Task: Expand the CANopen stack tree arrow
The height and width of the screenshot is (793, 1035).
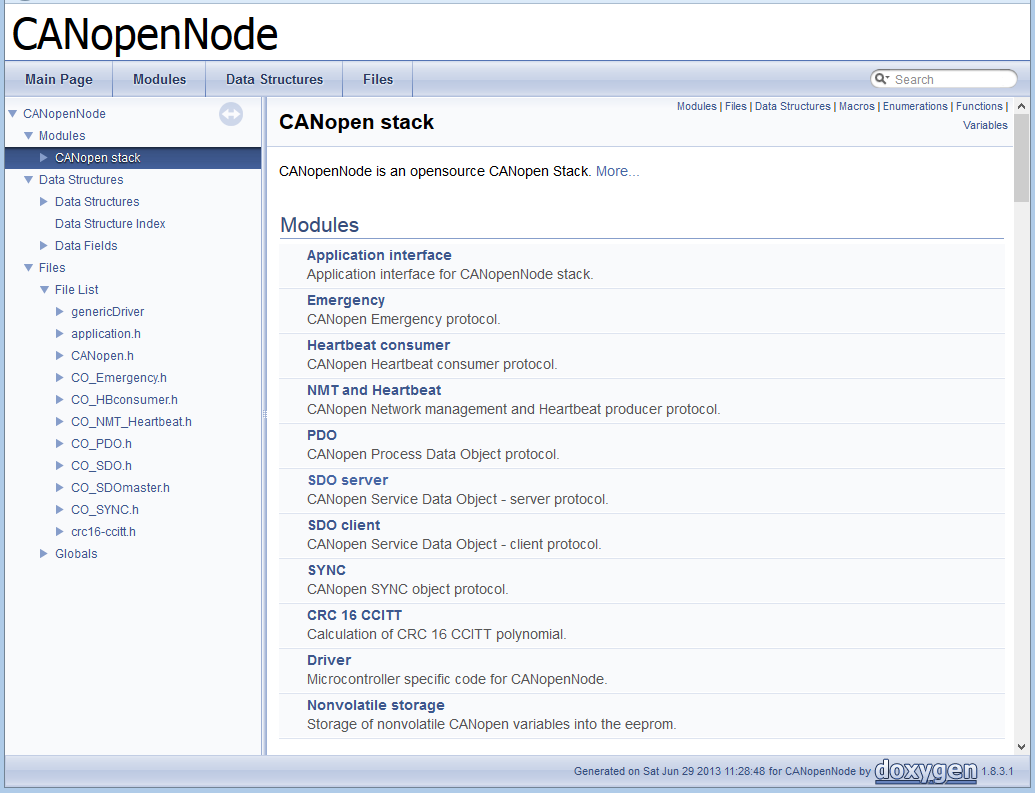Action: point(44,157)
